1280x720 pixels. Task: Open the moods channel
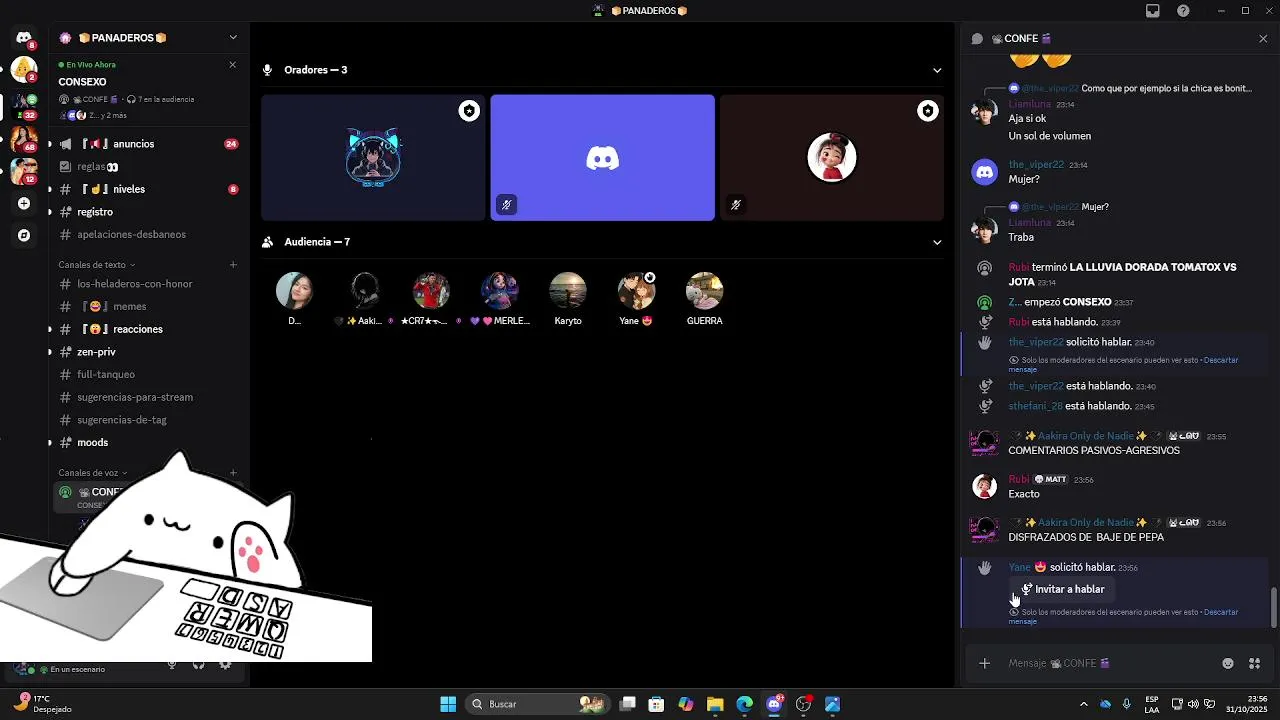[x=148, y=442]
